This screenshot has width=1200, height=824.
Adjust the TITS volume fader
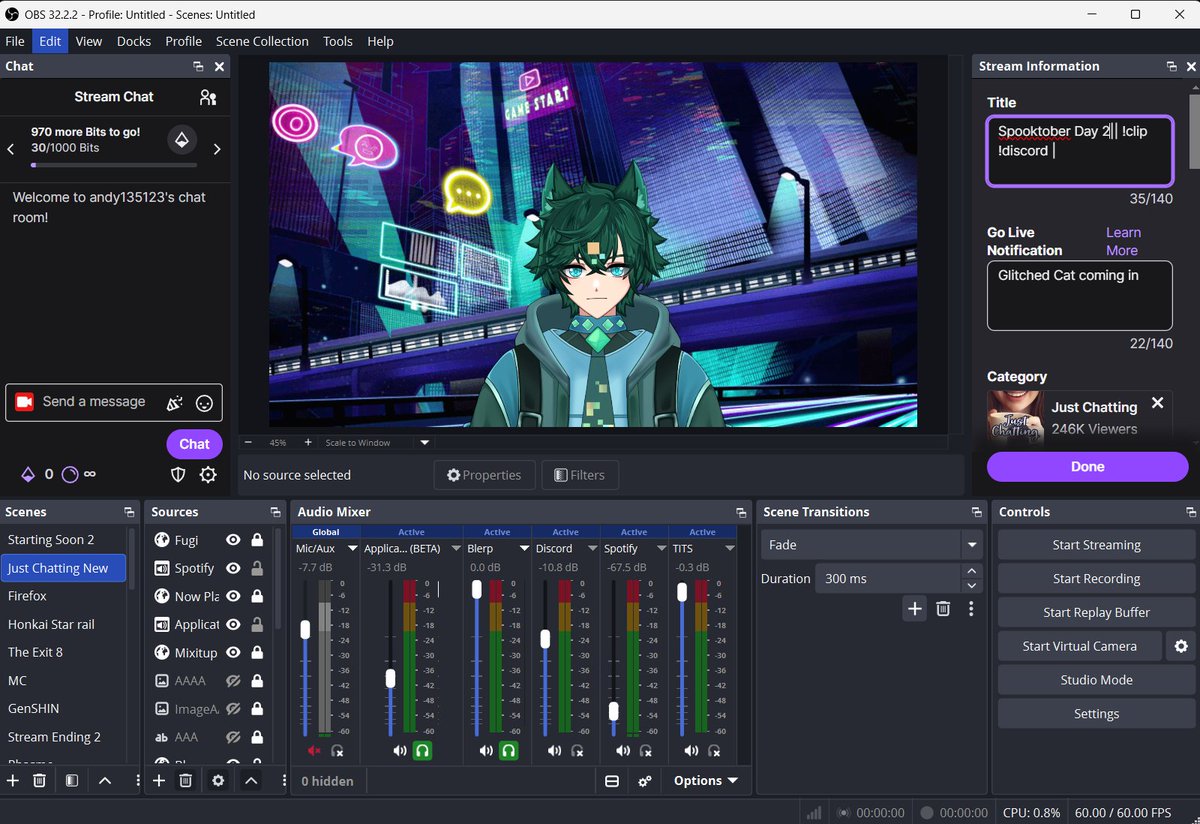coord(682,592)
